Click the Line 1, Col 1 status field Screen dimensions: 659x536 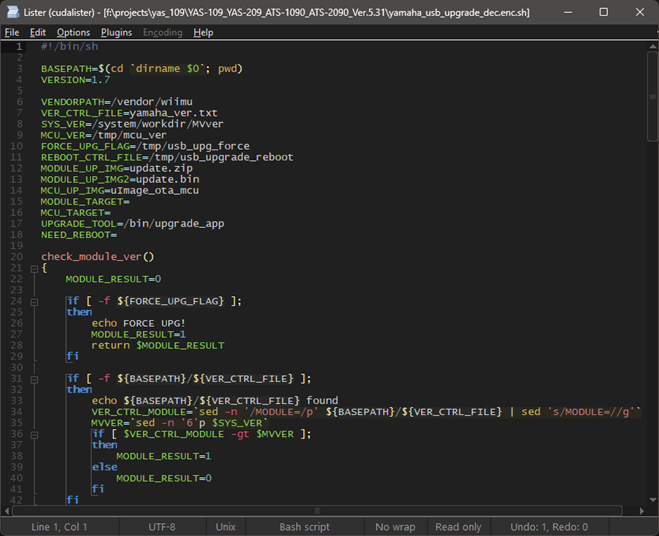(60, 527)
